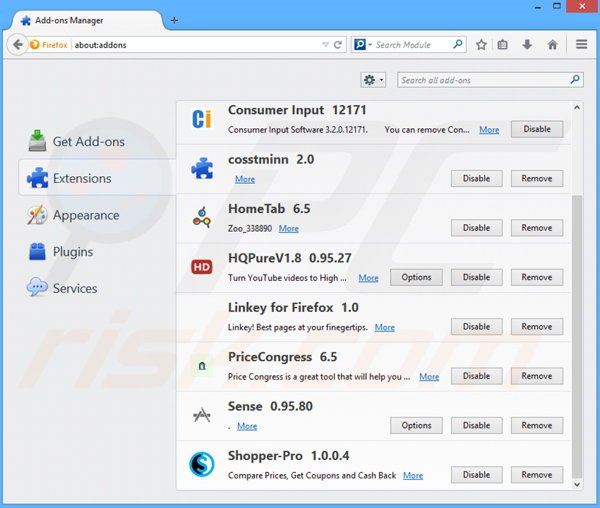Disable the Consumer Input extension
600x508 pixels.
(x=537, y=129)
